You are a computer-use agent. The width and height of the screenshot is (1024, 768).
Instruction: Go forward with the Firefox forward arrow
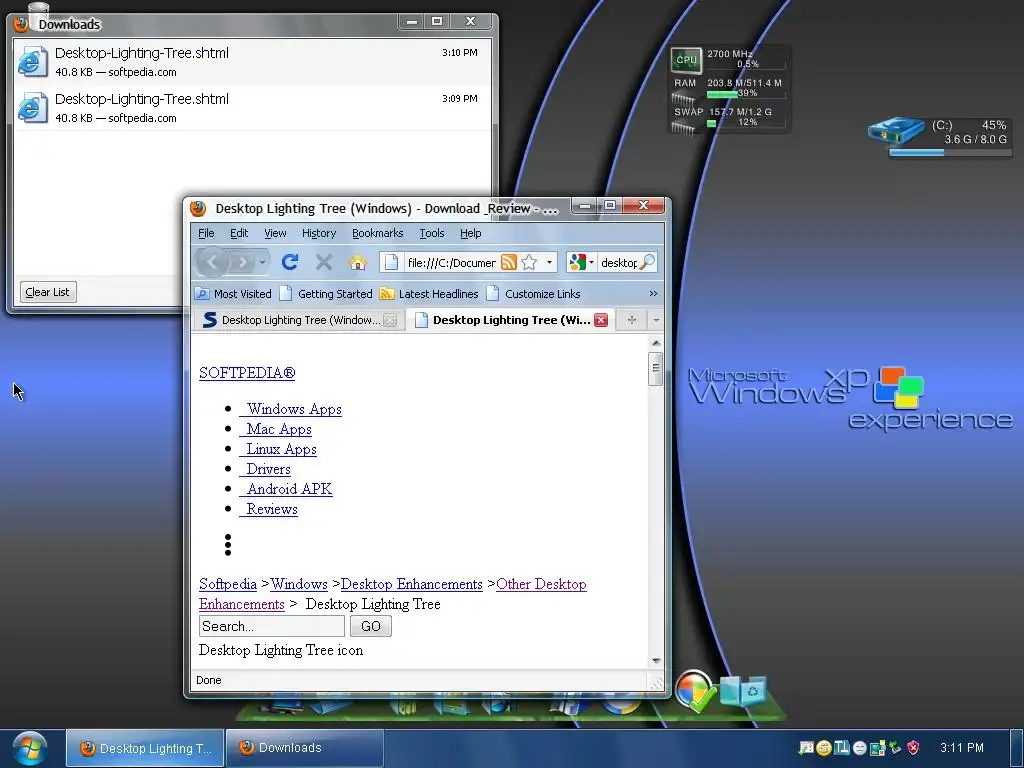tap(242, 262)
